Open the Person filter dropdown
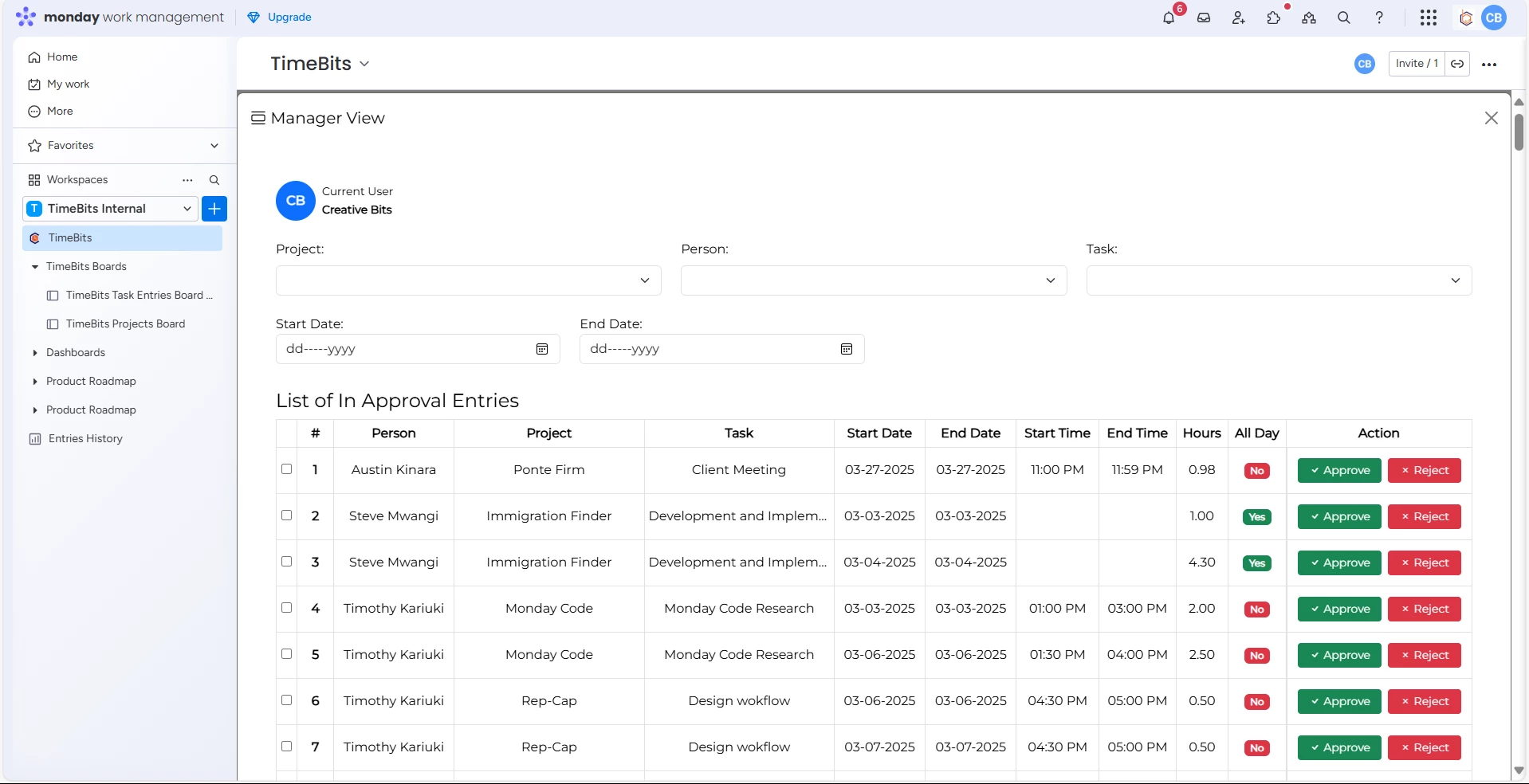Screen dimensions: 1529x784 point(874,280)
